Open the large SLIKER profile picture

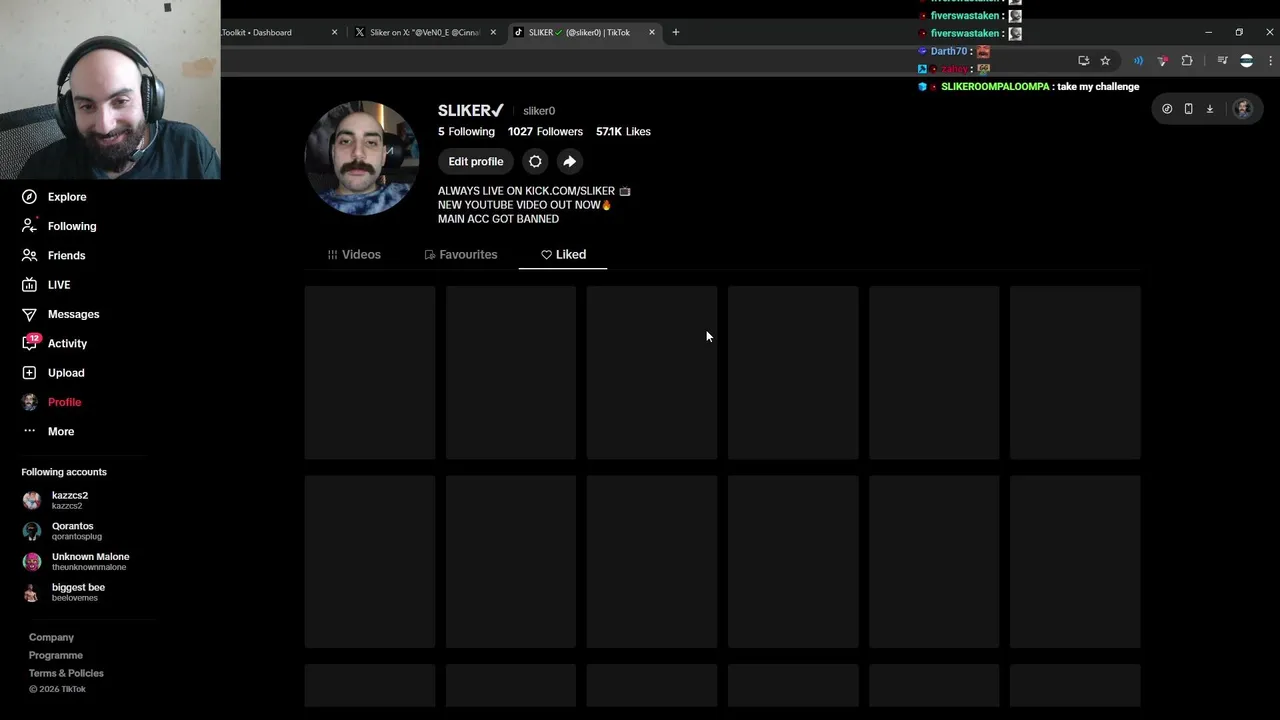[362, 158]
